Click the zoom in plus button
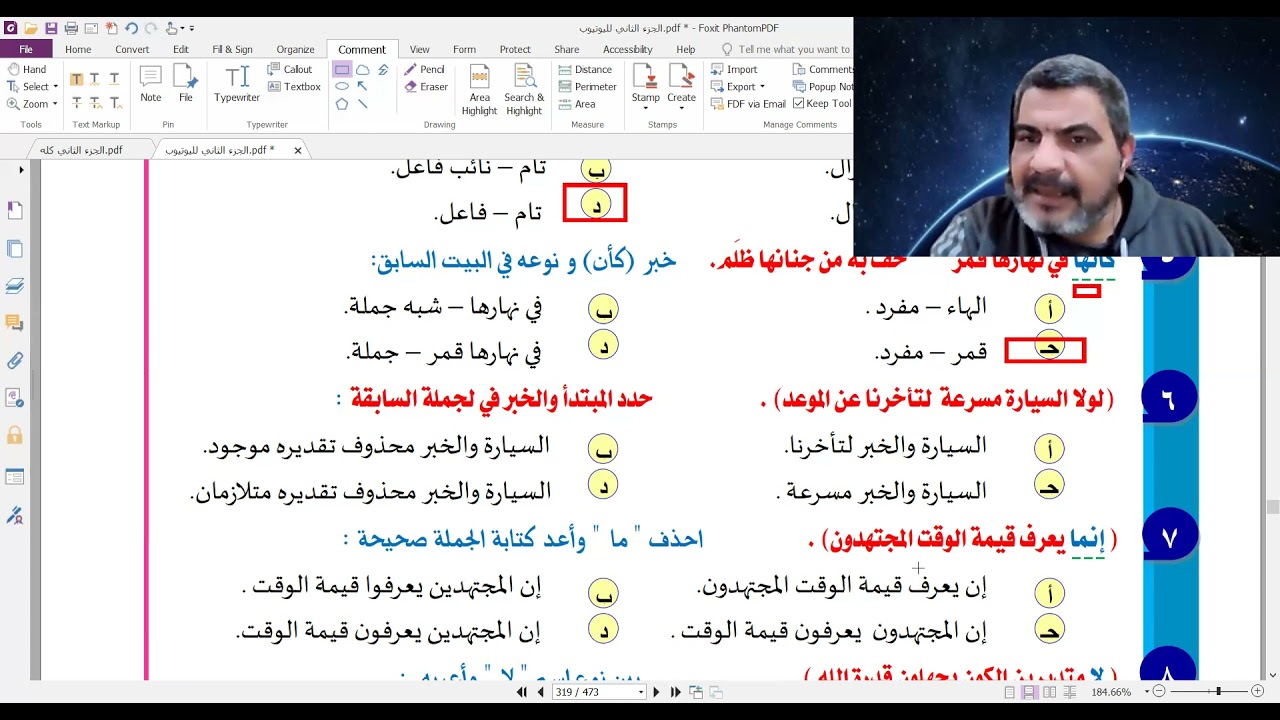The image size is (1280, 720). (x=1257, y=692)
